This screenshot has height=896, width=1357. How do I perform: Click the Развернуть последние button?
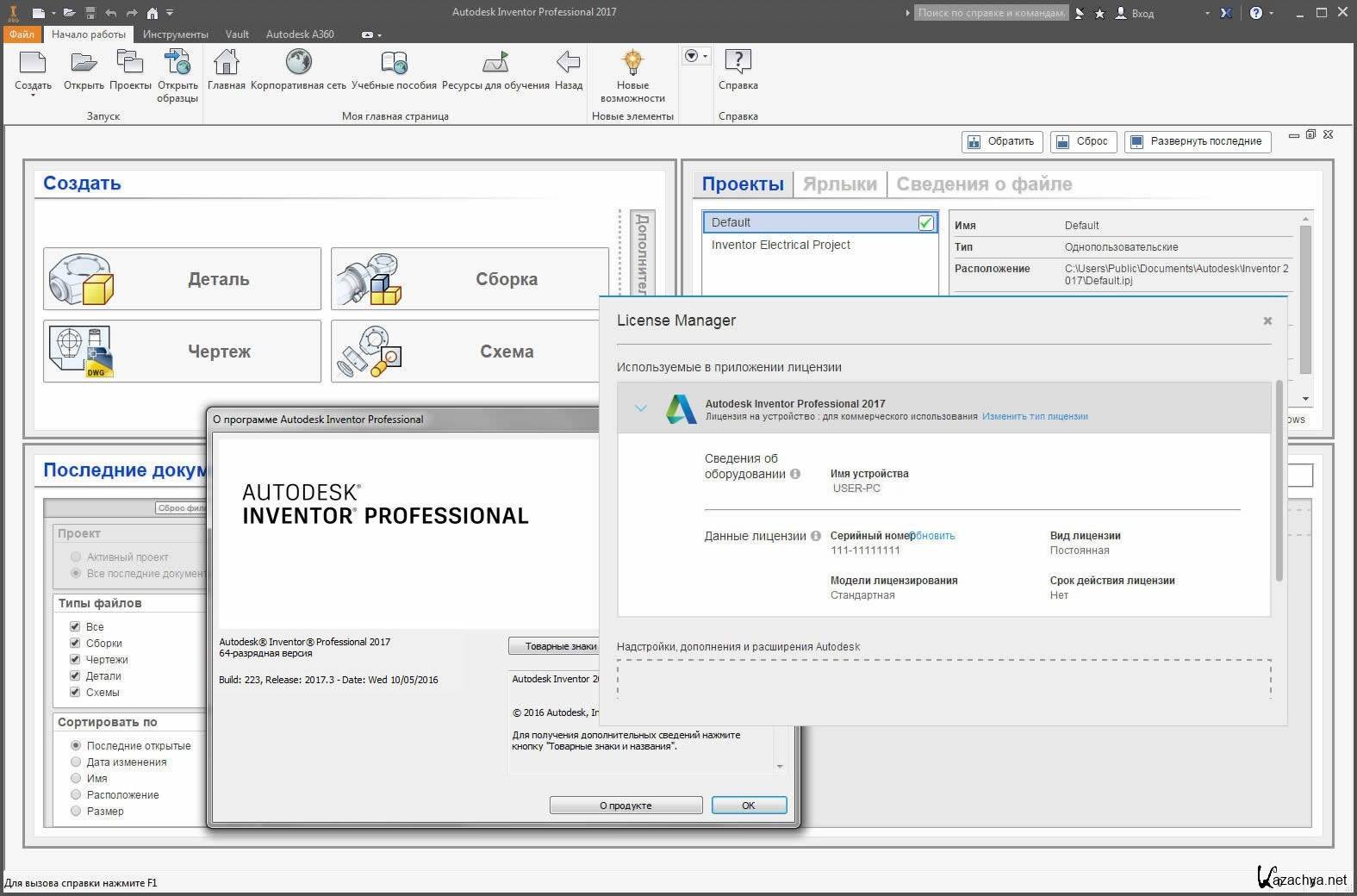coord(1197,141)
